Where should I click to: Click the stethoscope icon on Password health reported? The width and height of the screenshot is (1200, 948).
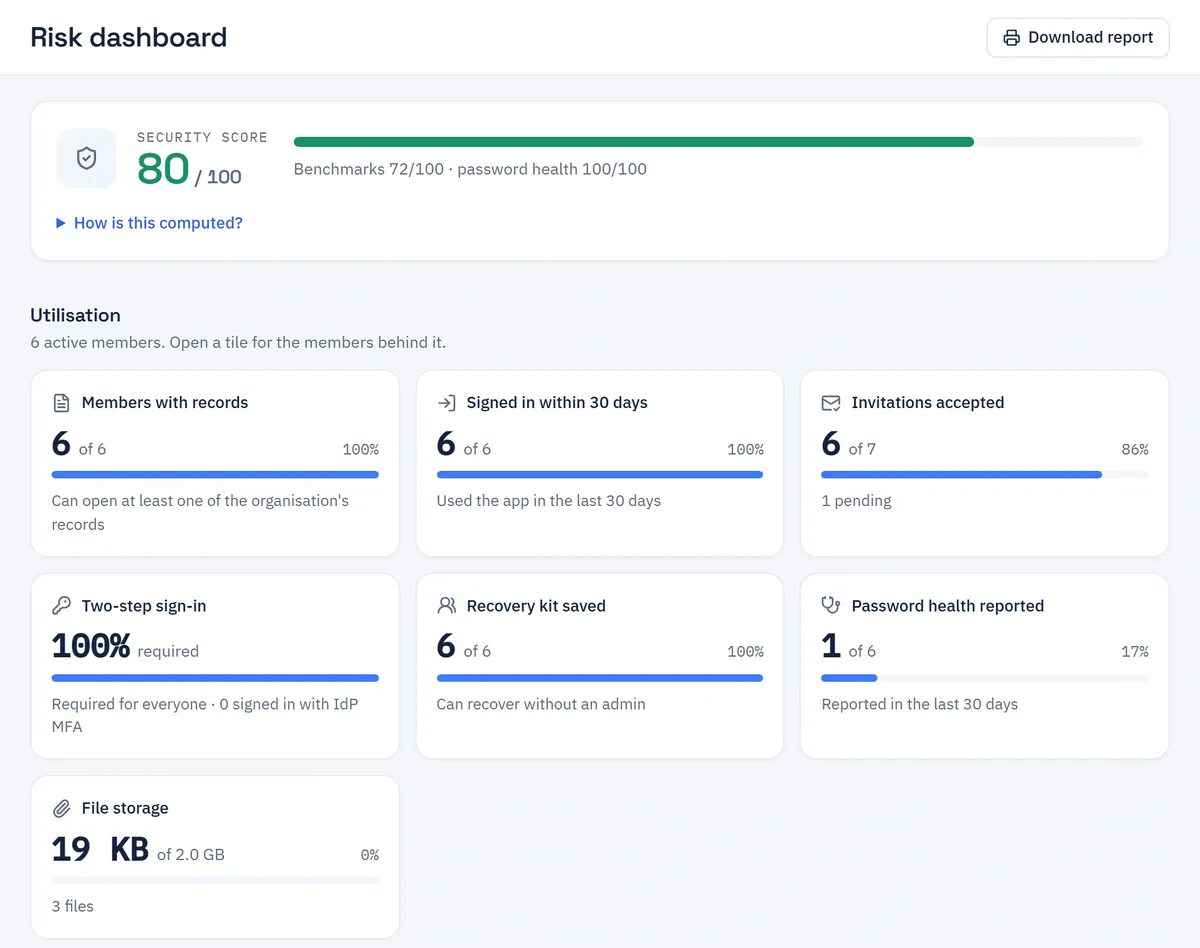tap(831, 606)
